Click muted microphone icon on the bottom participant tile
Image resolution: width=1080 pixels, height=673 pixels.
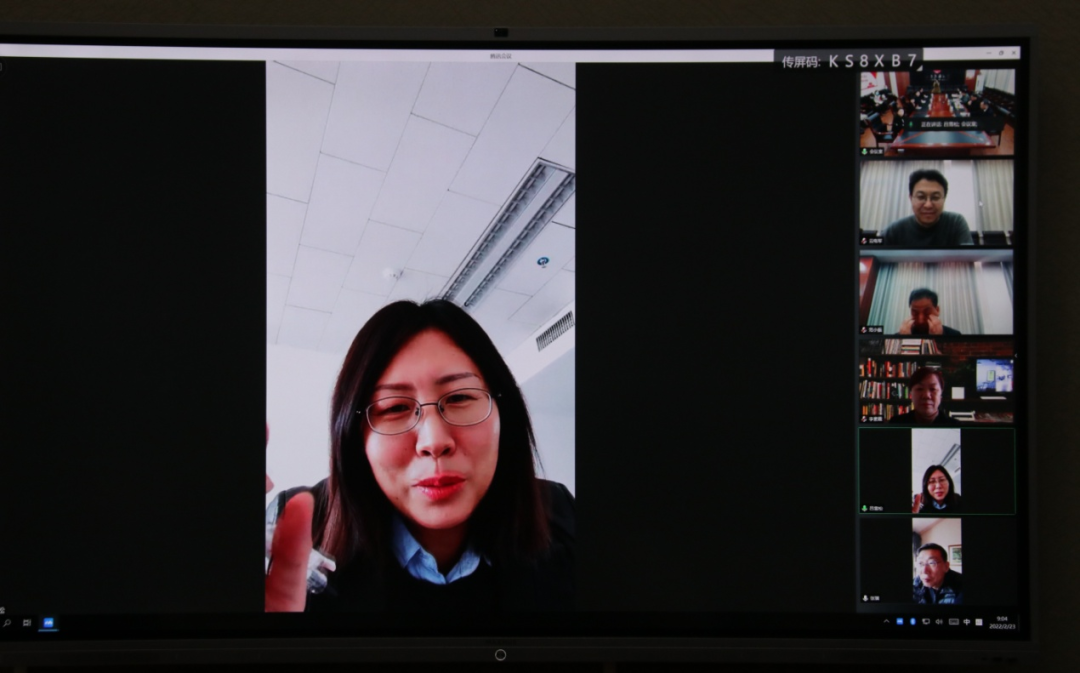click(x=865, y=598)
